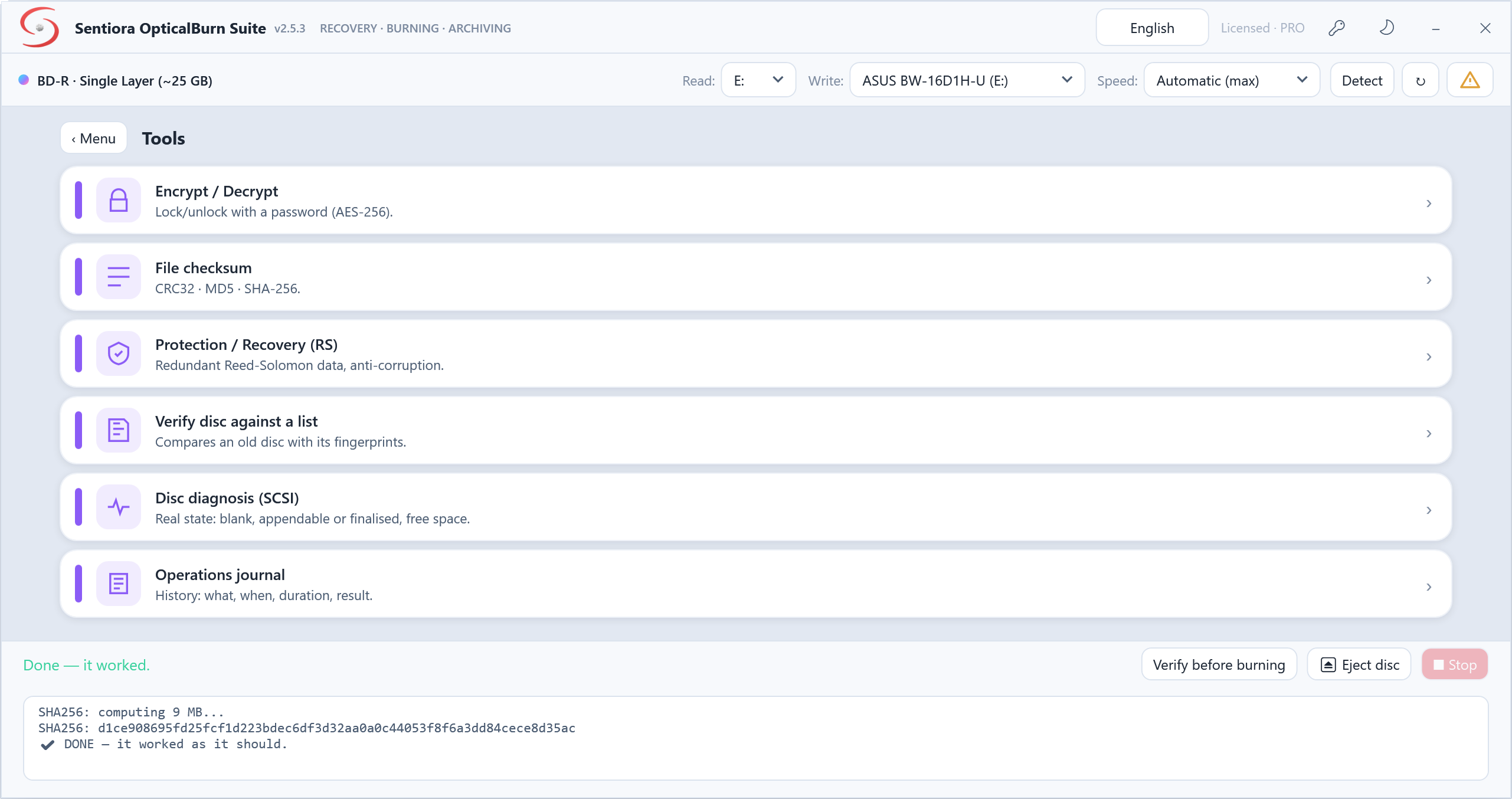Open the Read drive E: dropdown
The width and height of the screenshot is (1512, 799).
point(758,80)
